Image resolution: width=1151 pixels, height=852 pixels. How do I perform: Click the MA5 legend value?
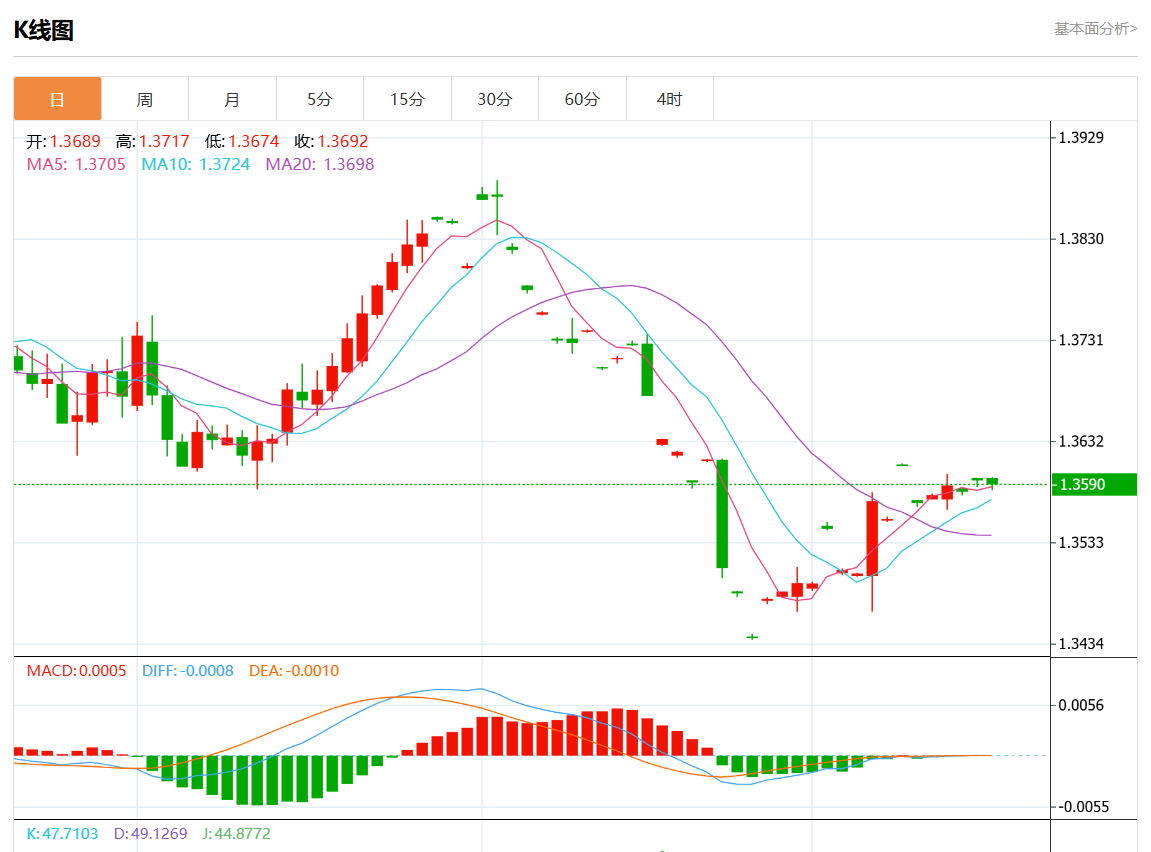click(76, 164)
